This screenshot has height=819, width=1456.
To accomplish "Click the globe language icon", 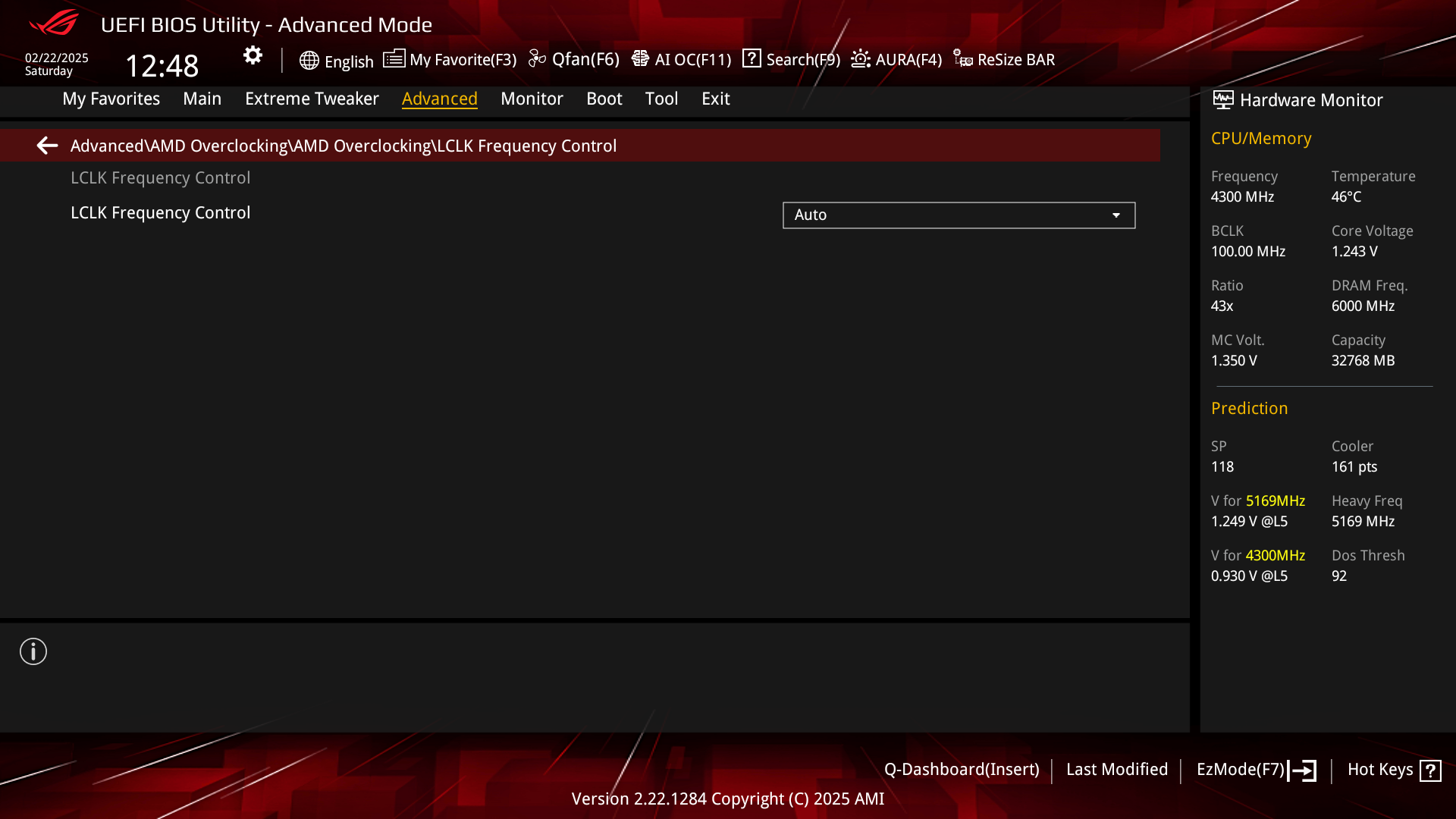I will 309,61.
